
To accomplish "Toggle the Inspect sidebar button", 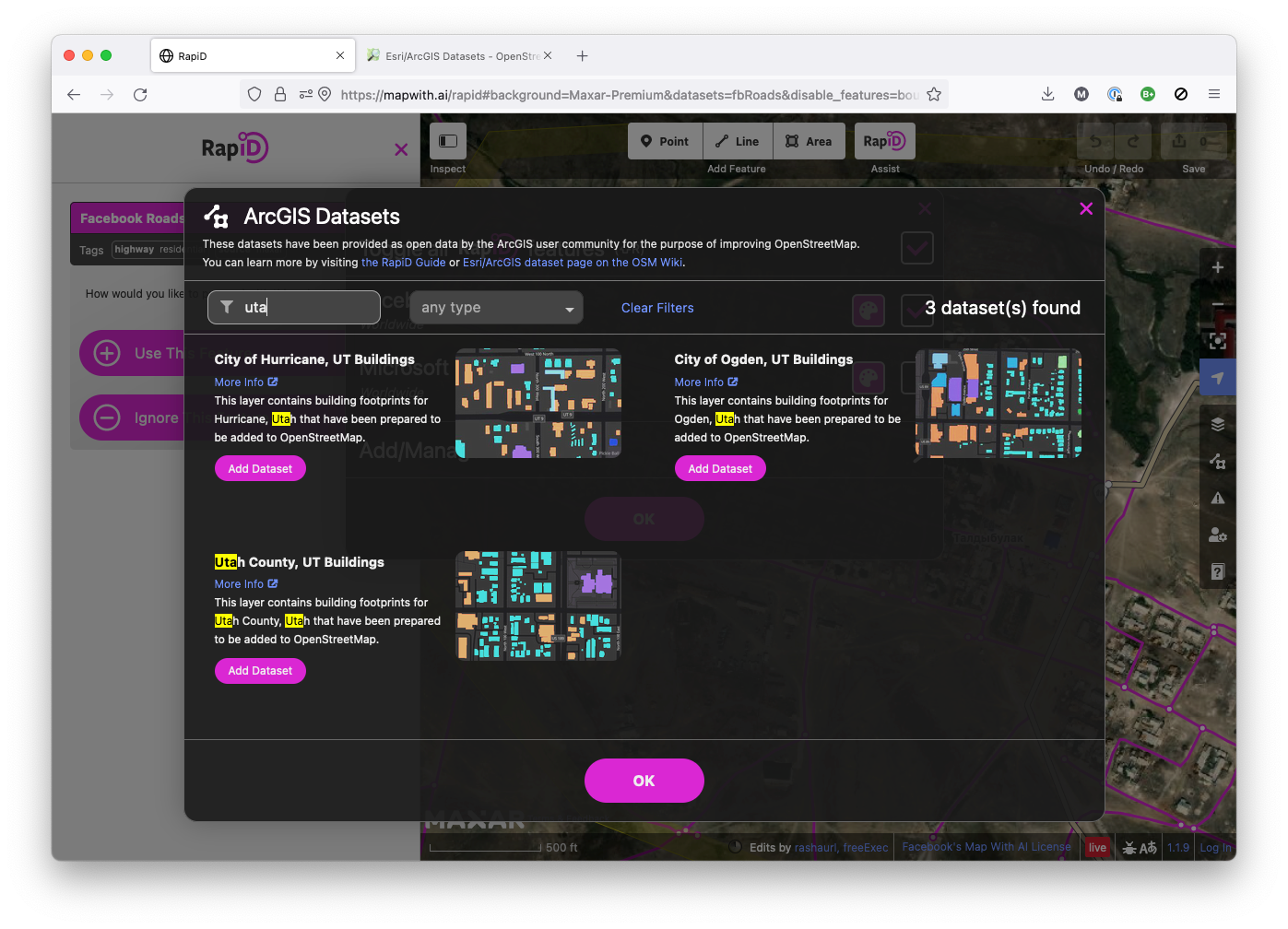I will pyautogui.click(x=448, y=141).
